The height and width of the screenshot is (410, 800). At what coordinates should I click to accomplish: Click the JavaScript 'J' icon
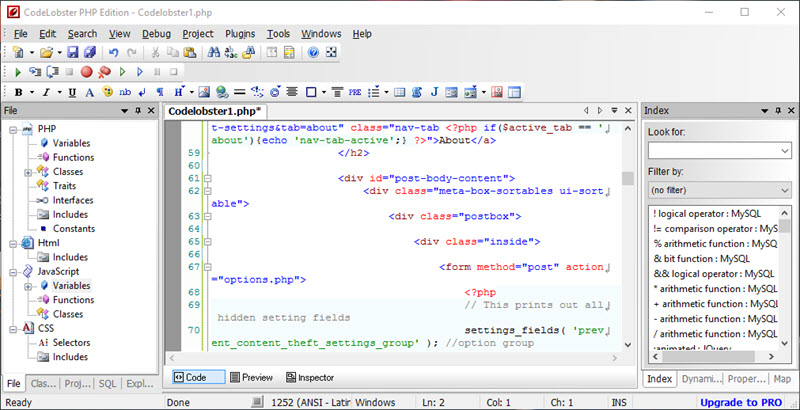coord(434,92)
